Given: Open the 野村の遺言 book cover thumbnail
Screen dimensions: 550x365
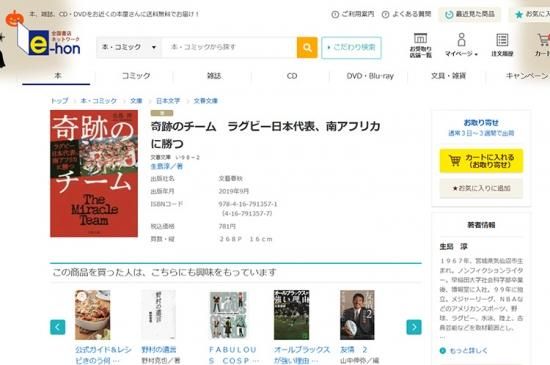Looking at the screenshot, I should click(x=159, y=315).
